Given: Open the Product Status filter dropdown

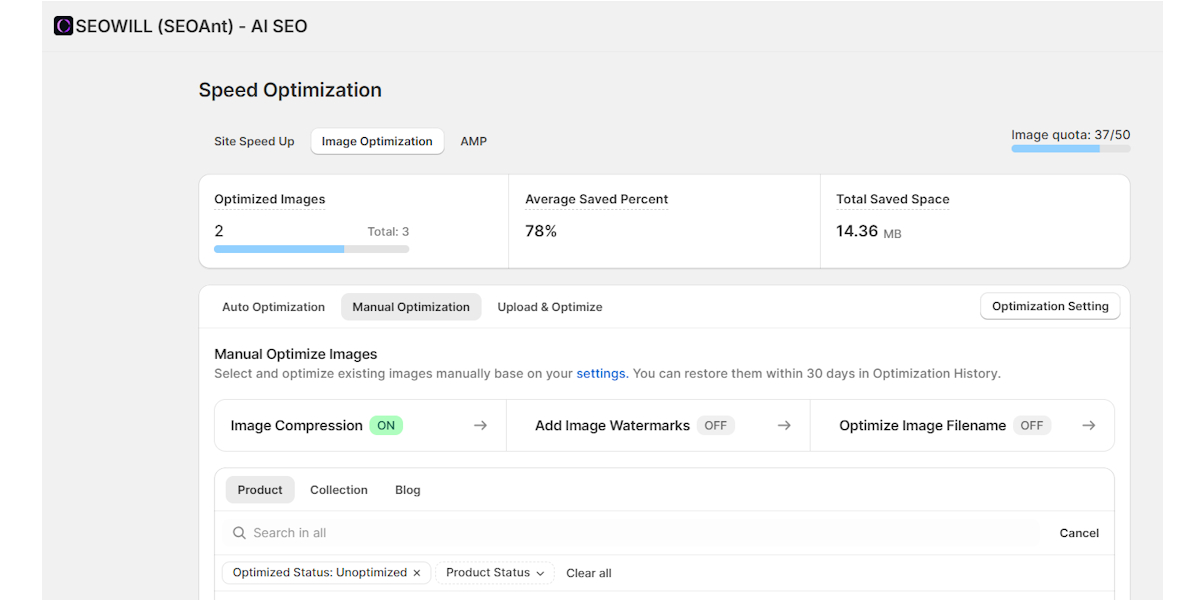Looking at the screenshot, I should [495, 573].
